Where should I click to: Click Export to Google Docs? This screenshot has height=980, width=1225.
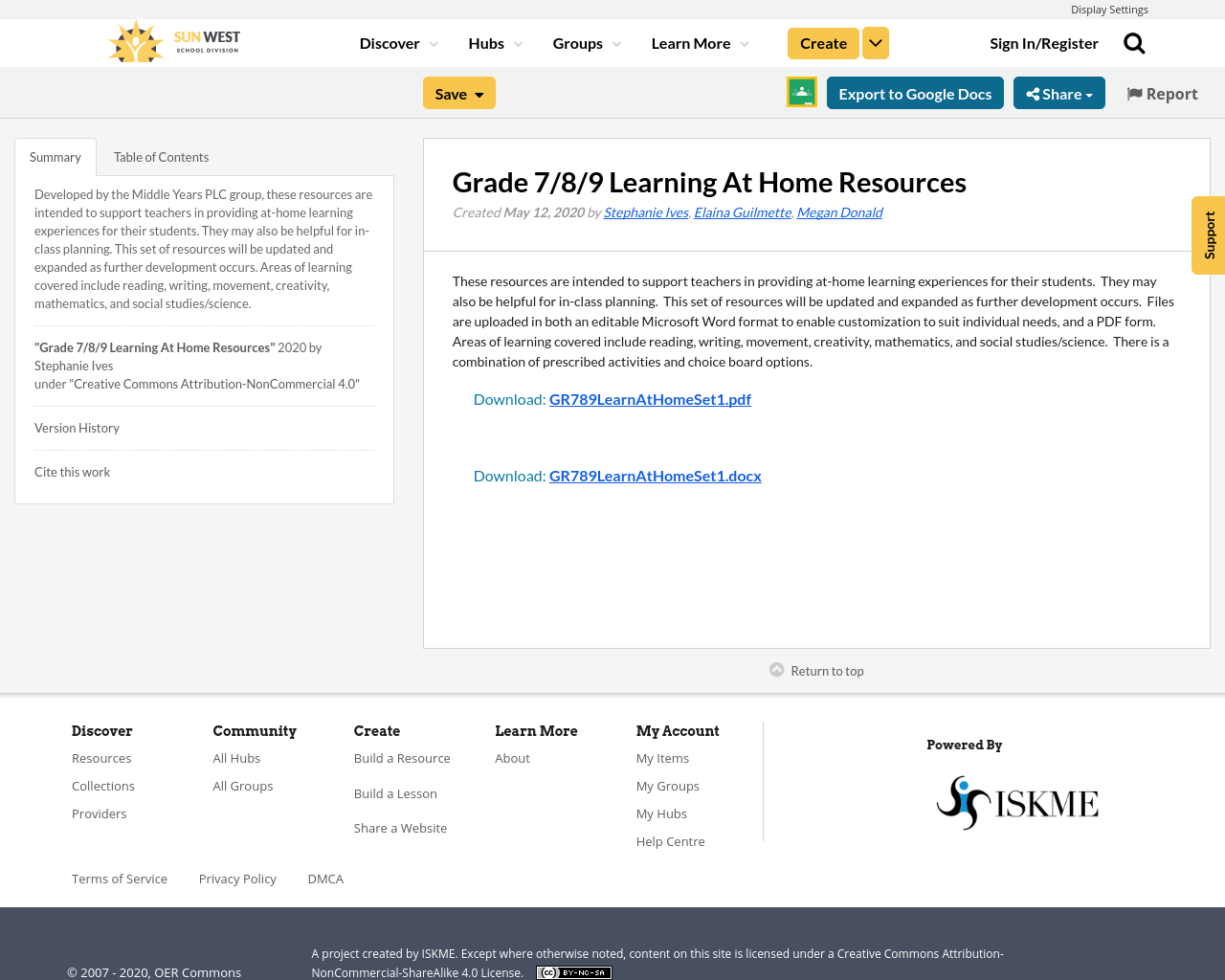tap(915, 92)
